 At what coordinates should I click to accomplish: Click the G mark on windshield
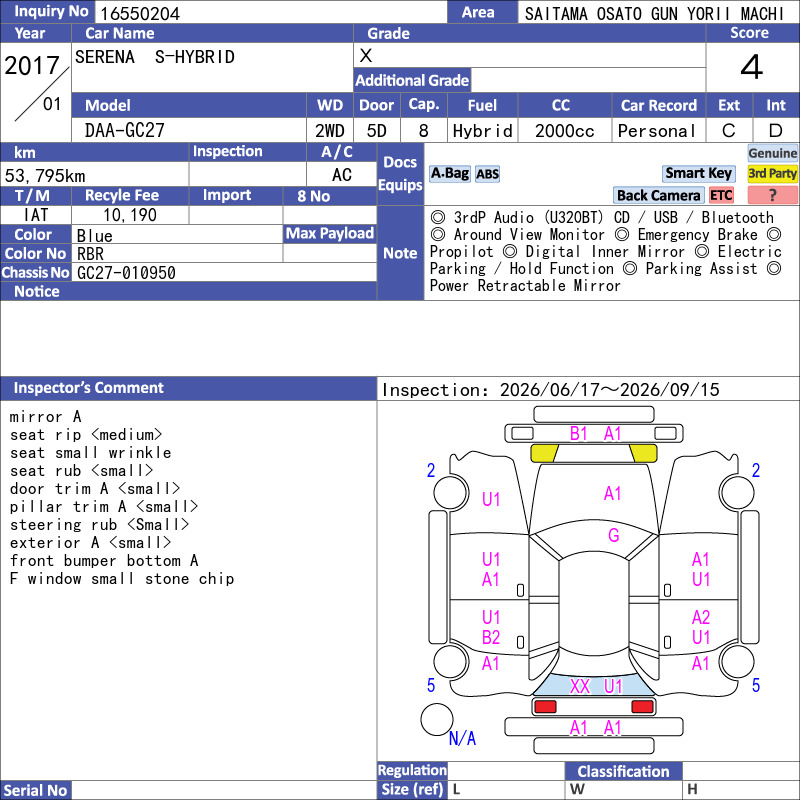614,535
